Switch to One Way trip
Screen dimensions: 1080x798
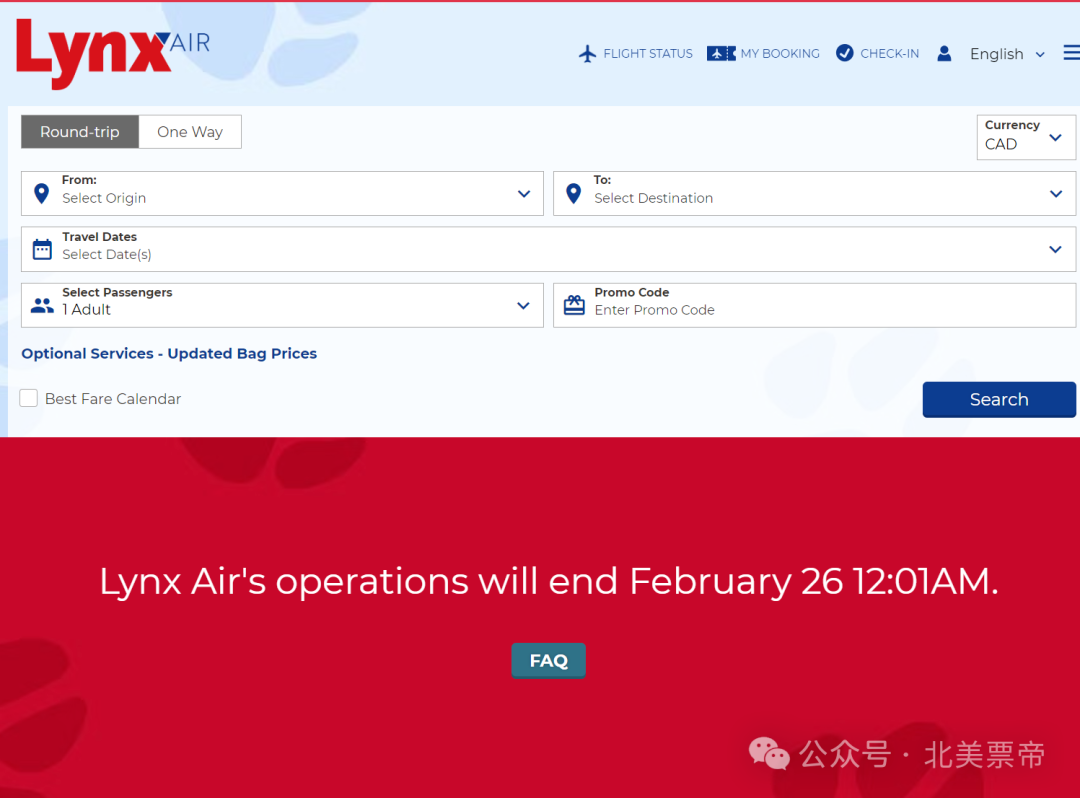pos(190,132)
